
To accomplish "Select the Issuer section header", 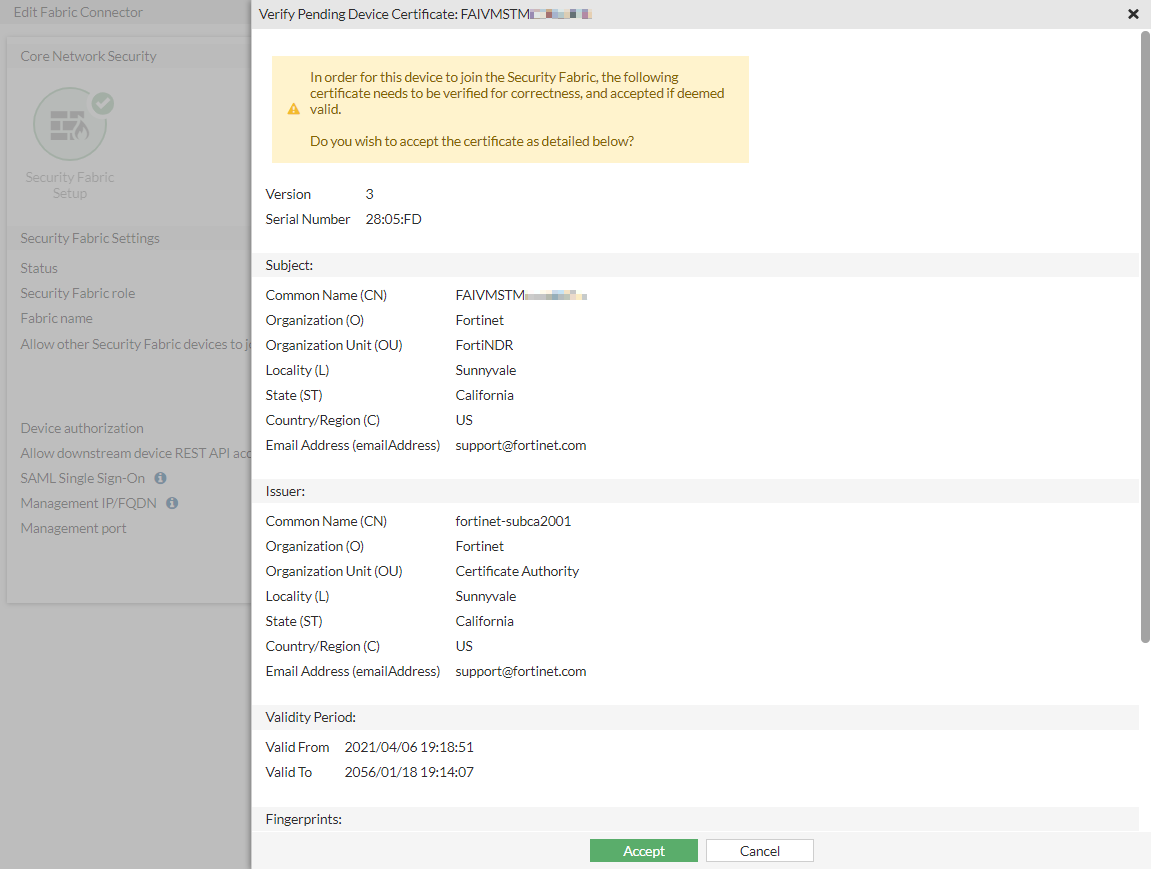I will coord(285,491).
